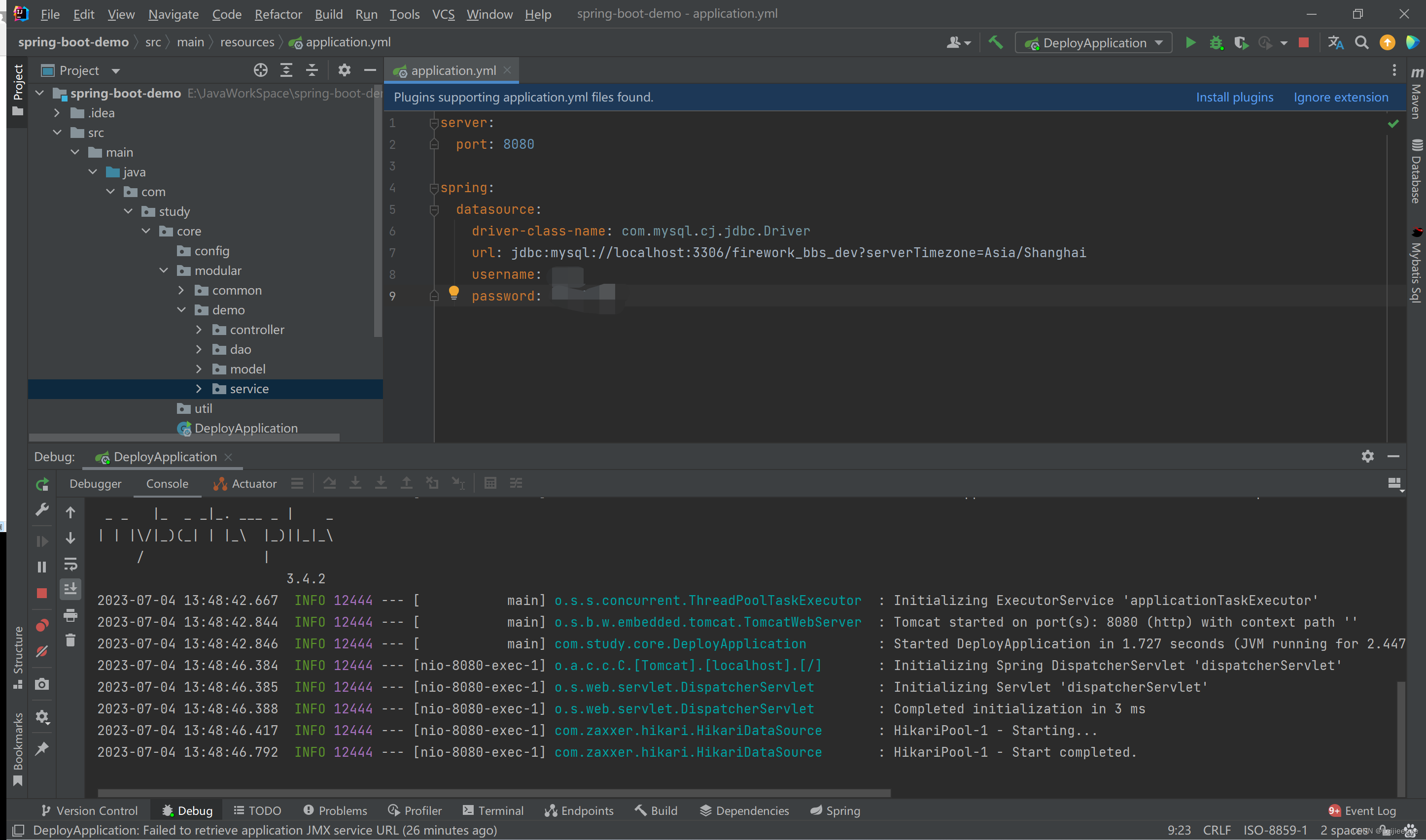Screen dimensions: 1426x840
Task: Switch to the Actuator tab
Action: 245,484
